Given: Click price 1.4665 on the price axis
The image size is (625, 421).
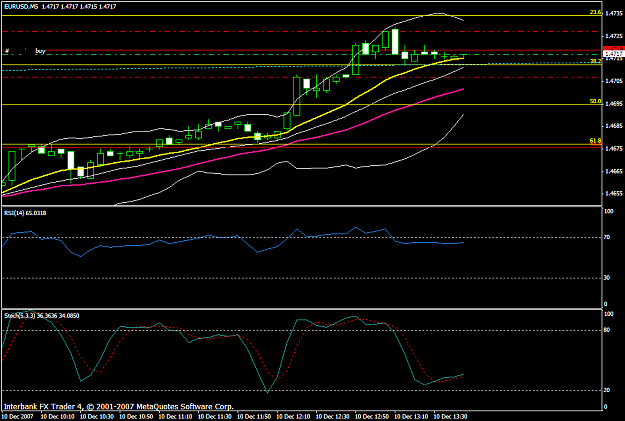Looking at the screenshot, I should pyautogui.click(x=614, y=171).
